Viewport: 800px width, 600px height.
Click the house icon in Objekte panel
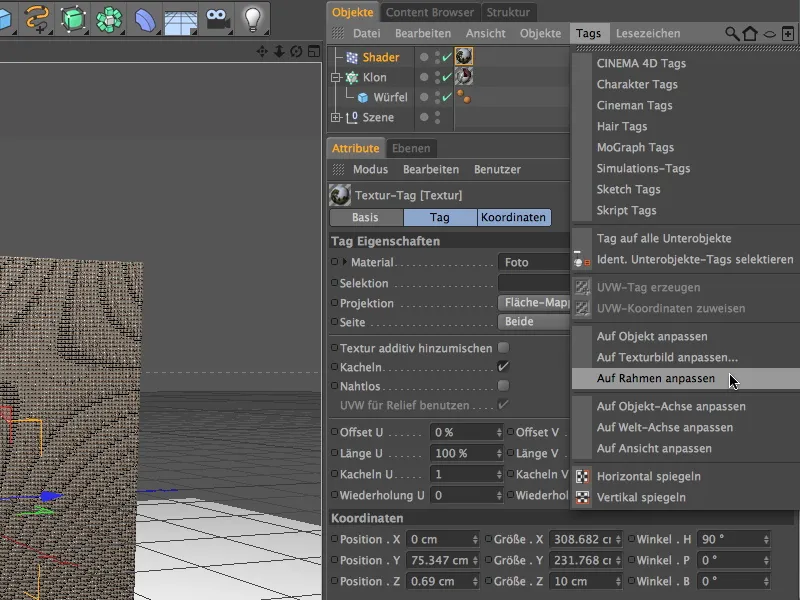tap(750, 34)
